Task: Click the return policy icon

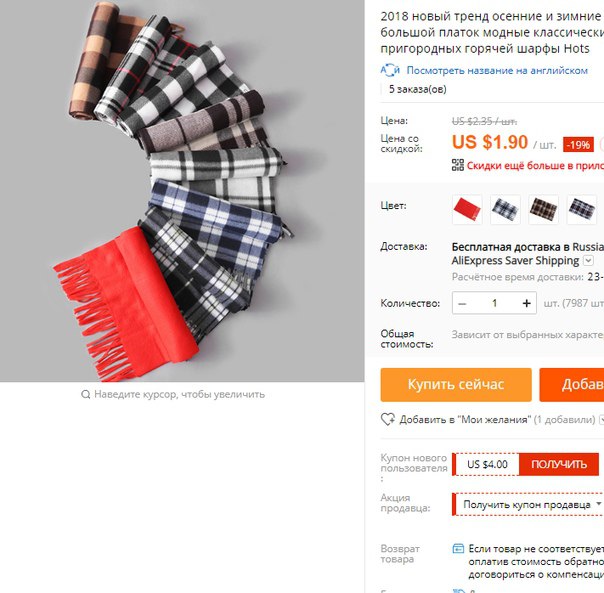Action: tap(458, 548)
